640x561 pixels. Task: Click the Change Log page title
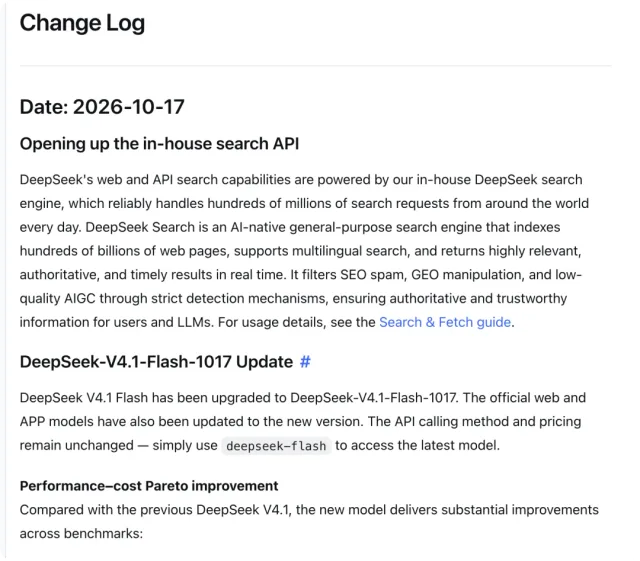click(82, 23)
